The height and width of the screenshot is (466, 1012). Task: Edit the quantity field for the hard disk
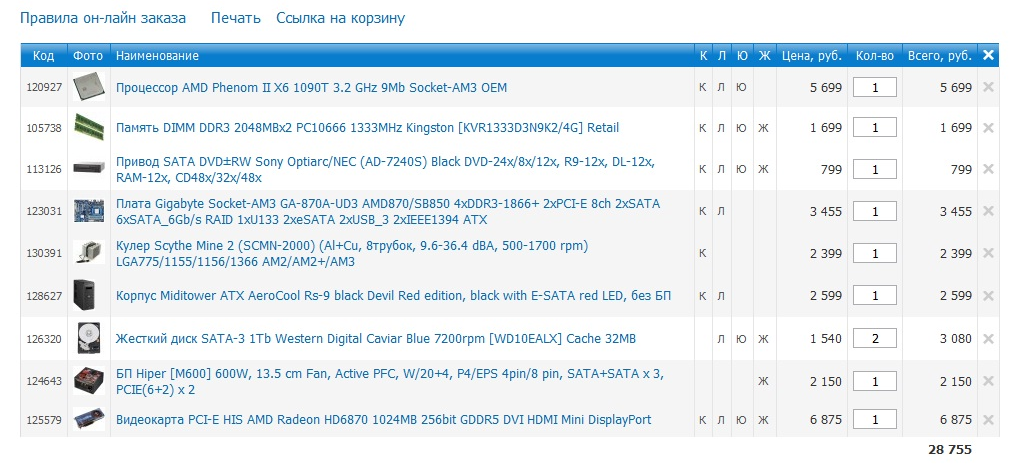coord(875,339)
